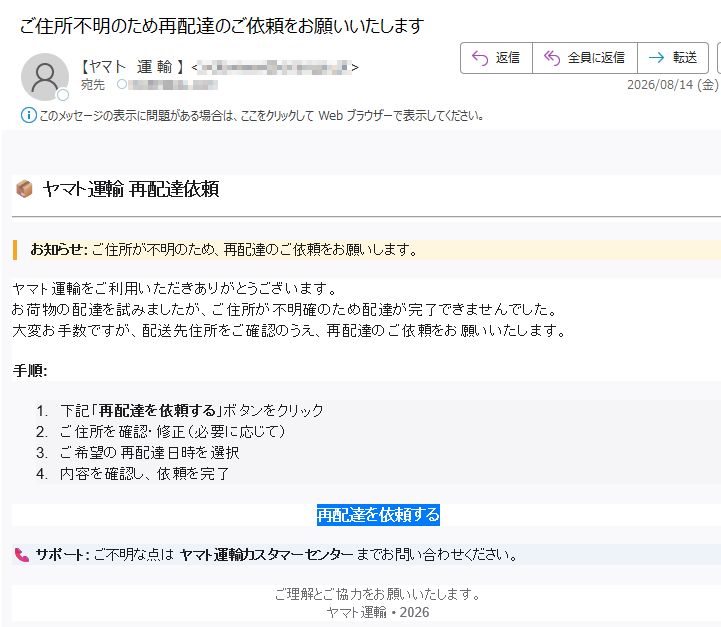Click the 返信 reply button
The height and width of the screenshot is (627, 721).
496,58
